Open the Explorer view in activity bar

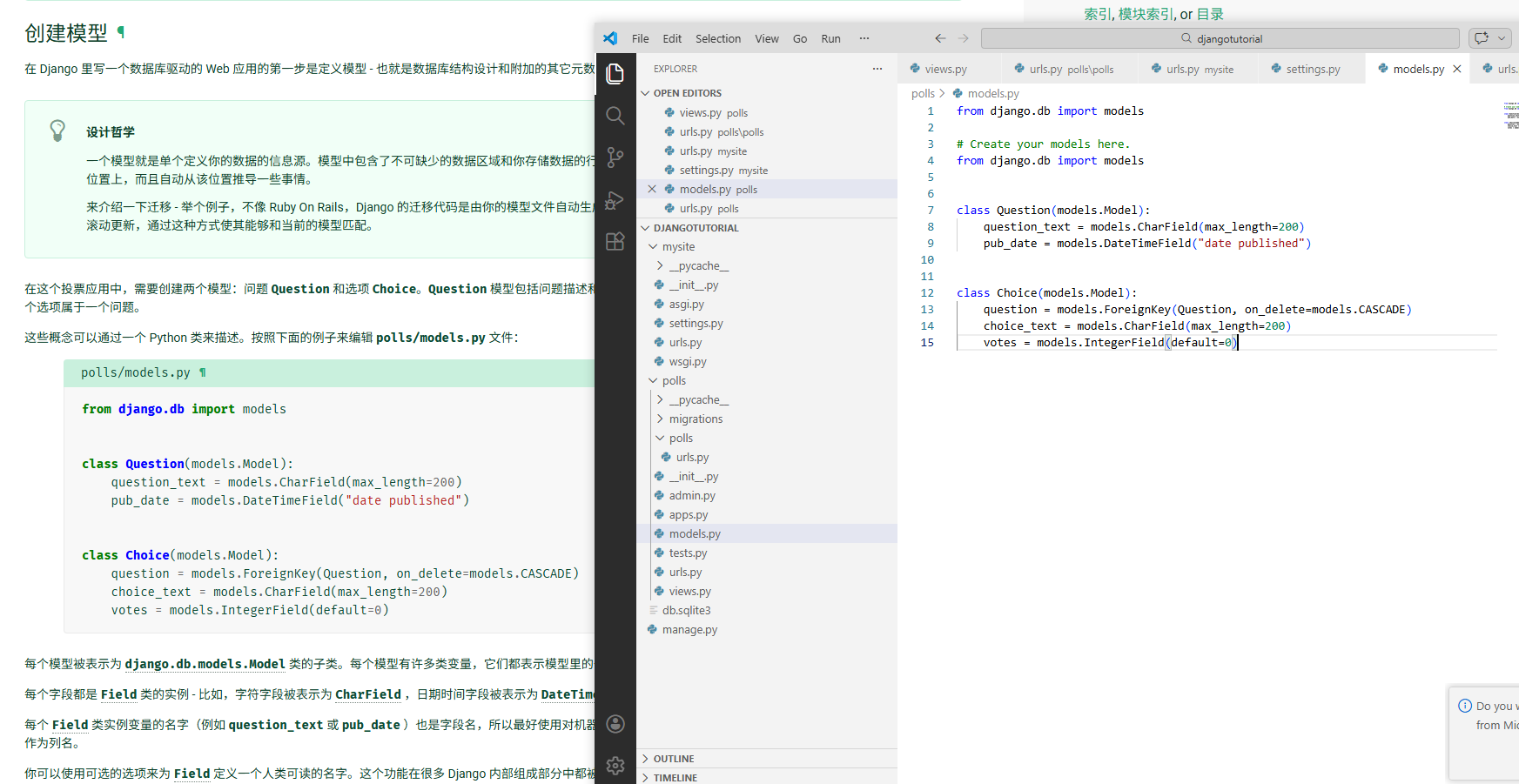coord(615,74)
